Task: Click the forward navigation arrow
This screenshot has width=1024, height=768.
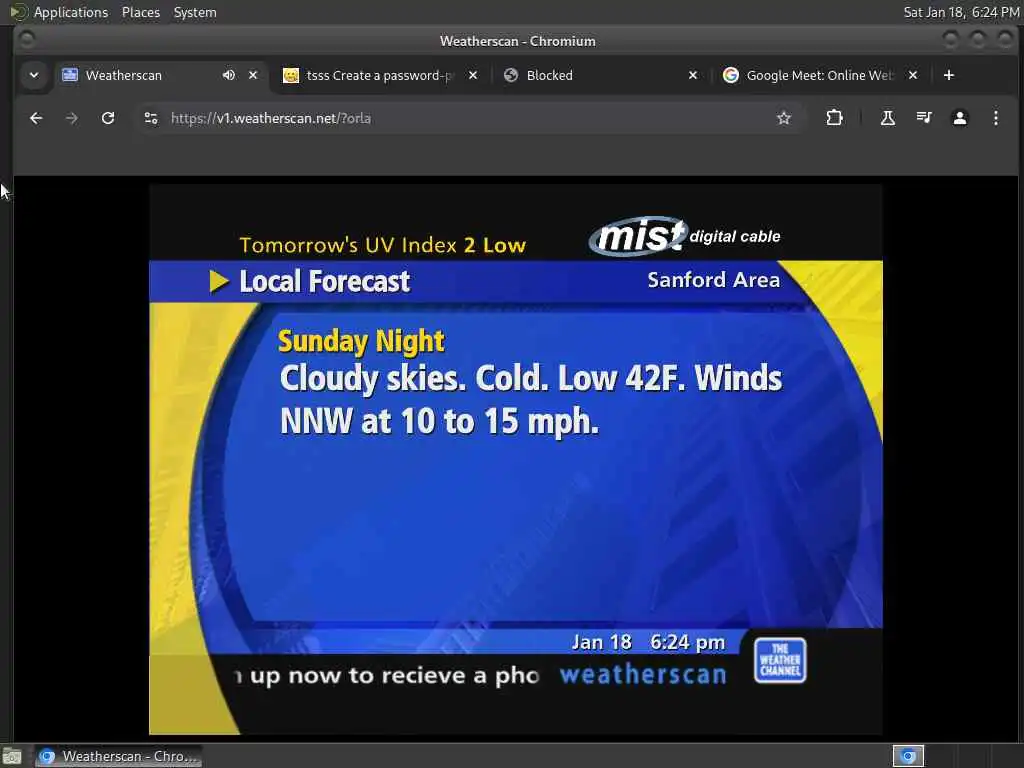Action: (x=72, y=118)
